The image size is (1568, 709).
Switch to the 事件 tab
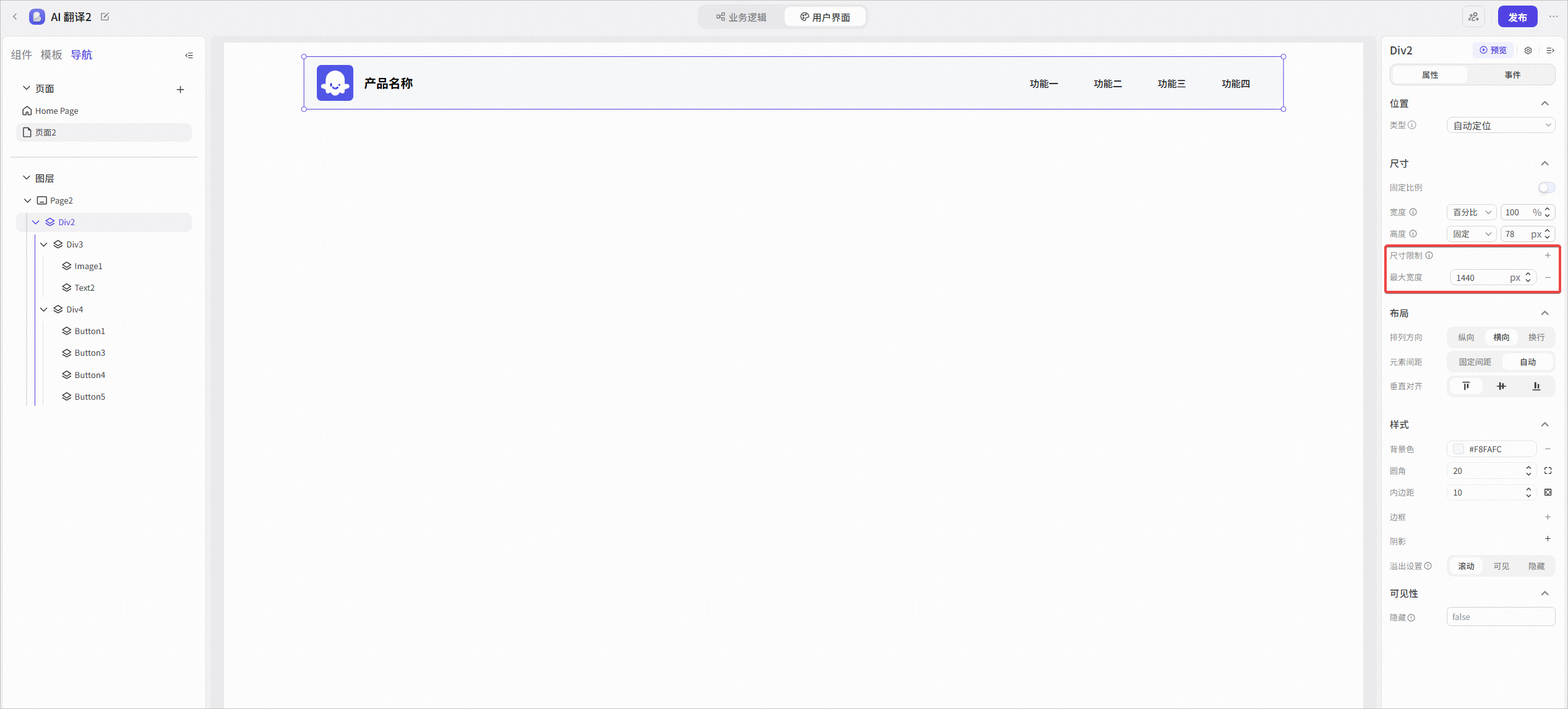point(1512,75)
